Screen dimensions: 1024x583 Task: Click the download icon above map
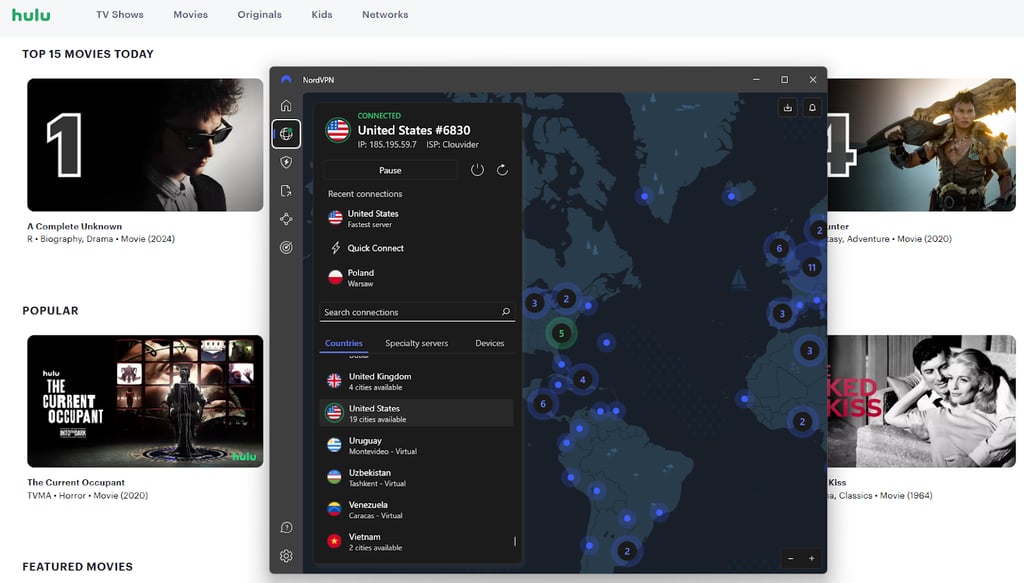[x=788, y=108]
